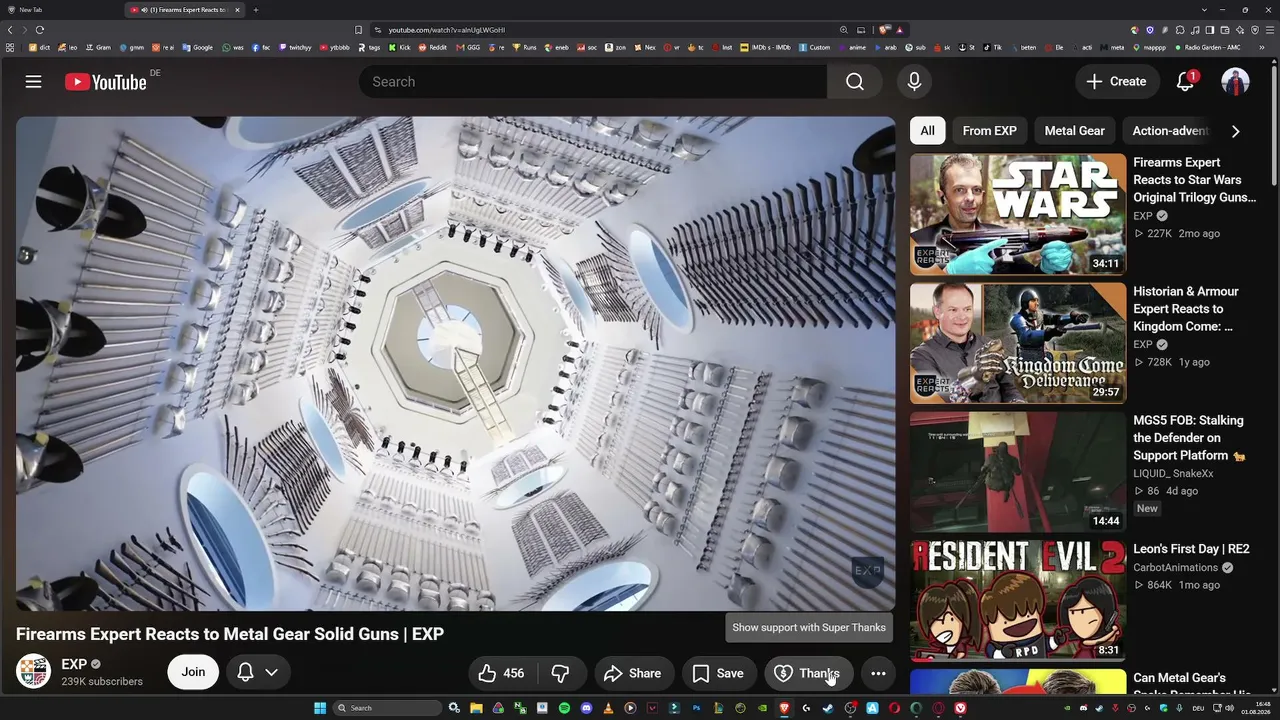Open the more actions ellipsis menu

tap(878, 673)
